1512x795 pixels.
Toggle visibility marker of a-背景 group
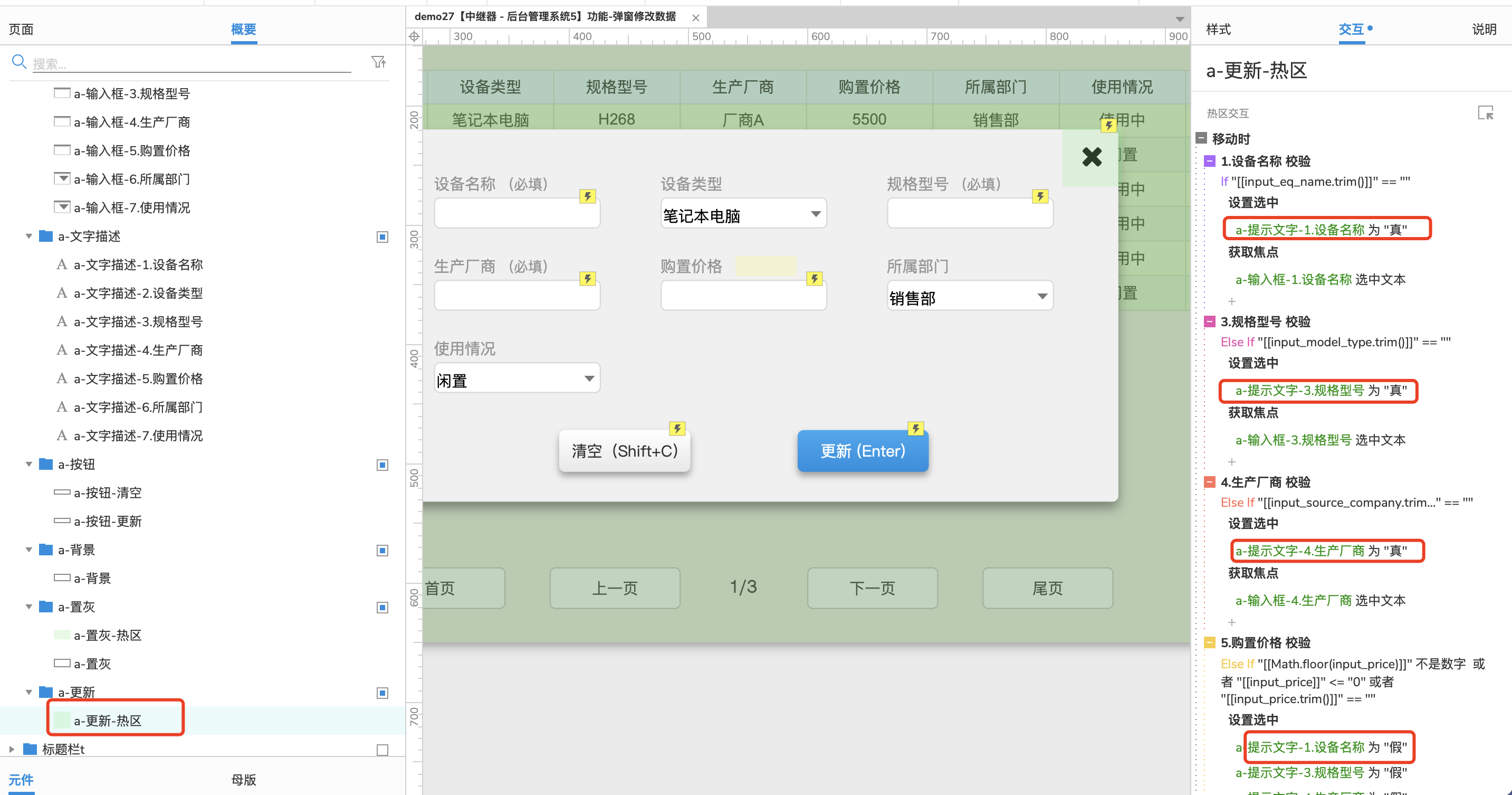[382, 550]
